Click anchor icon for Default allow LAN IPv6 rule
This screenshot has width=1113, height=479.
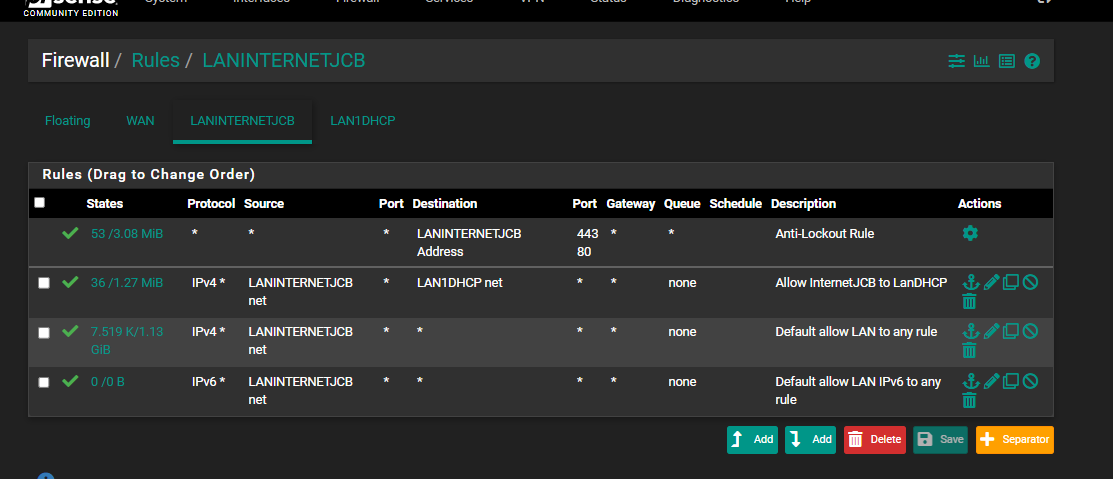click(970, 382)
